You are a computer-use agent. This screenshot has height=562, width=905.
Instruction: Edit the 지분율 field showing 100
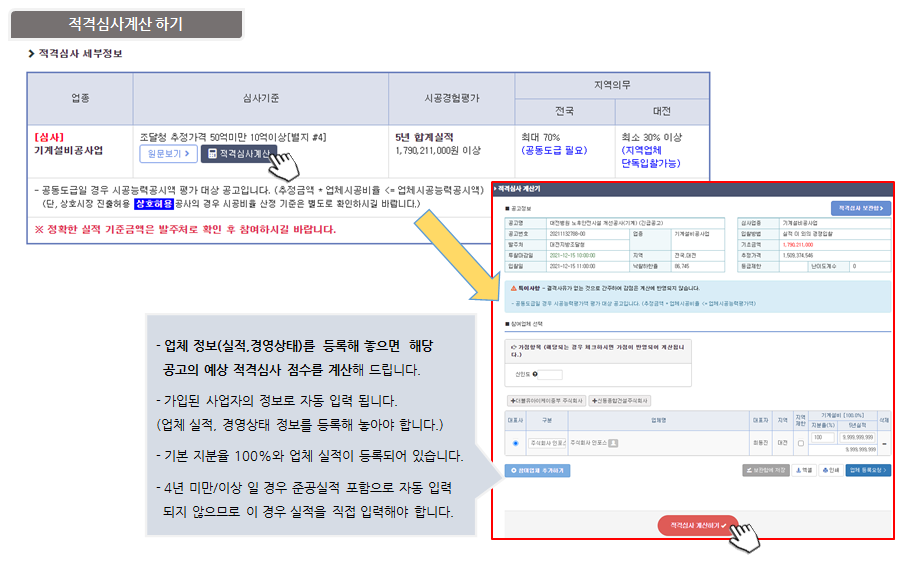pos(822,437)
